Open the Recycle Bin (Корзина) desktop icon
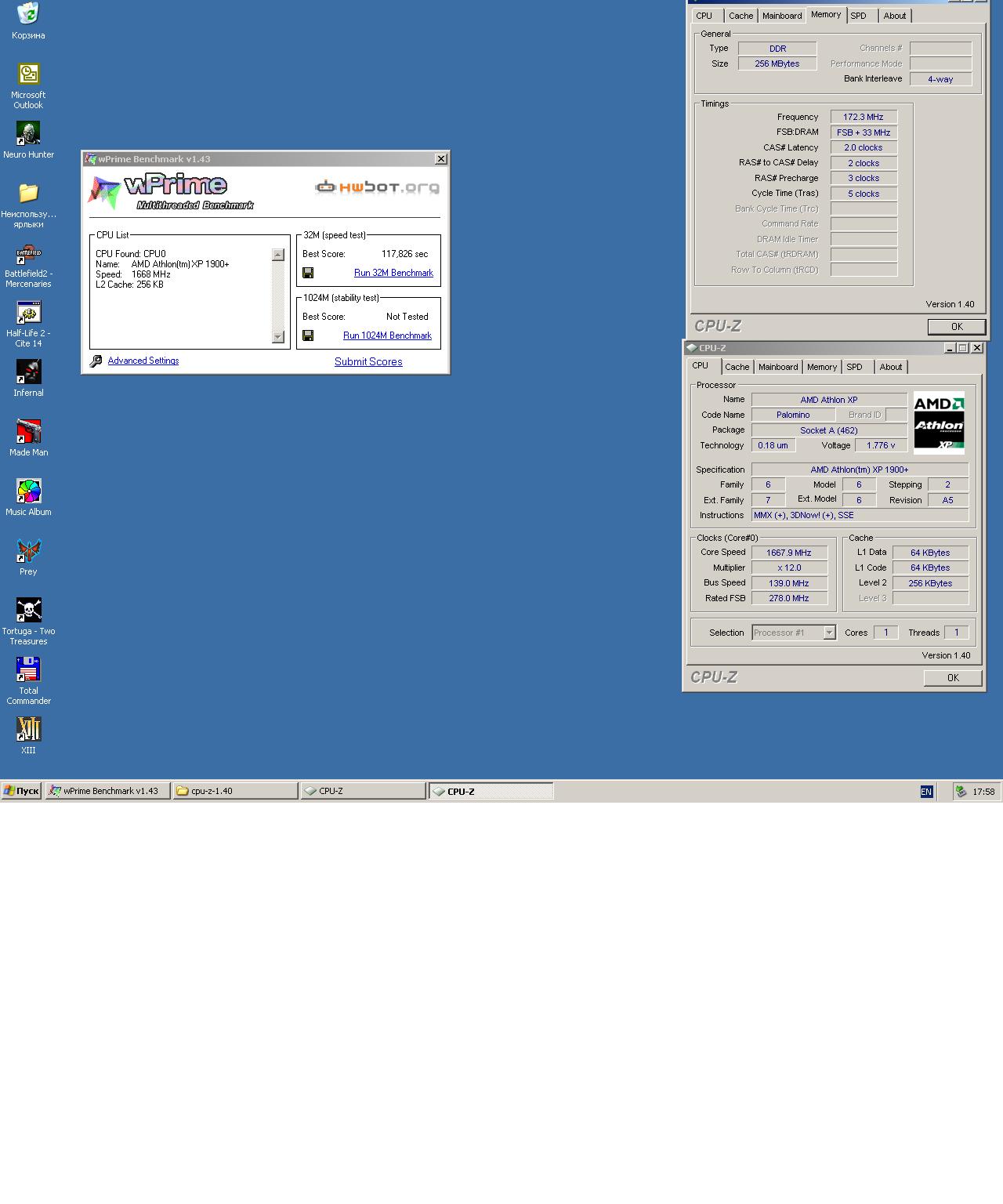Viewport: 1003px width, 1204px height. (28, 21)
